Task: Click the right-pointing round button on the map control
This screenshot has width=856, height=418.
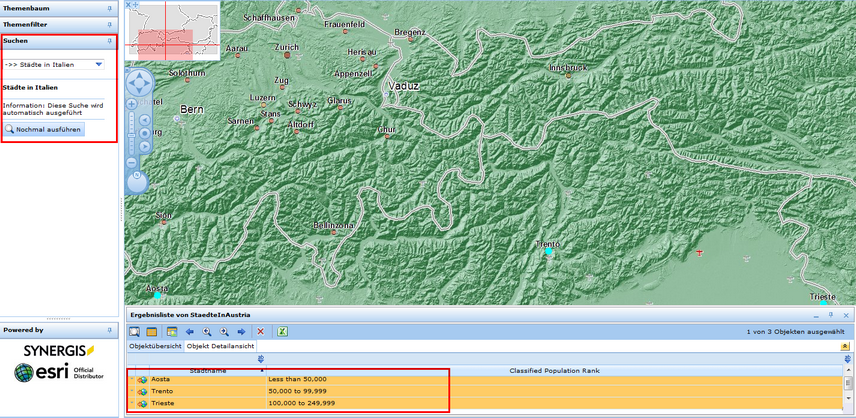Action: tap(145, 146)
